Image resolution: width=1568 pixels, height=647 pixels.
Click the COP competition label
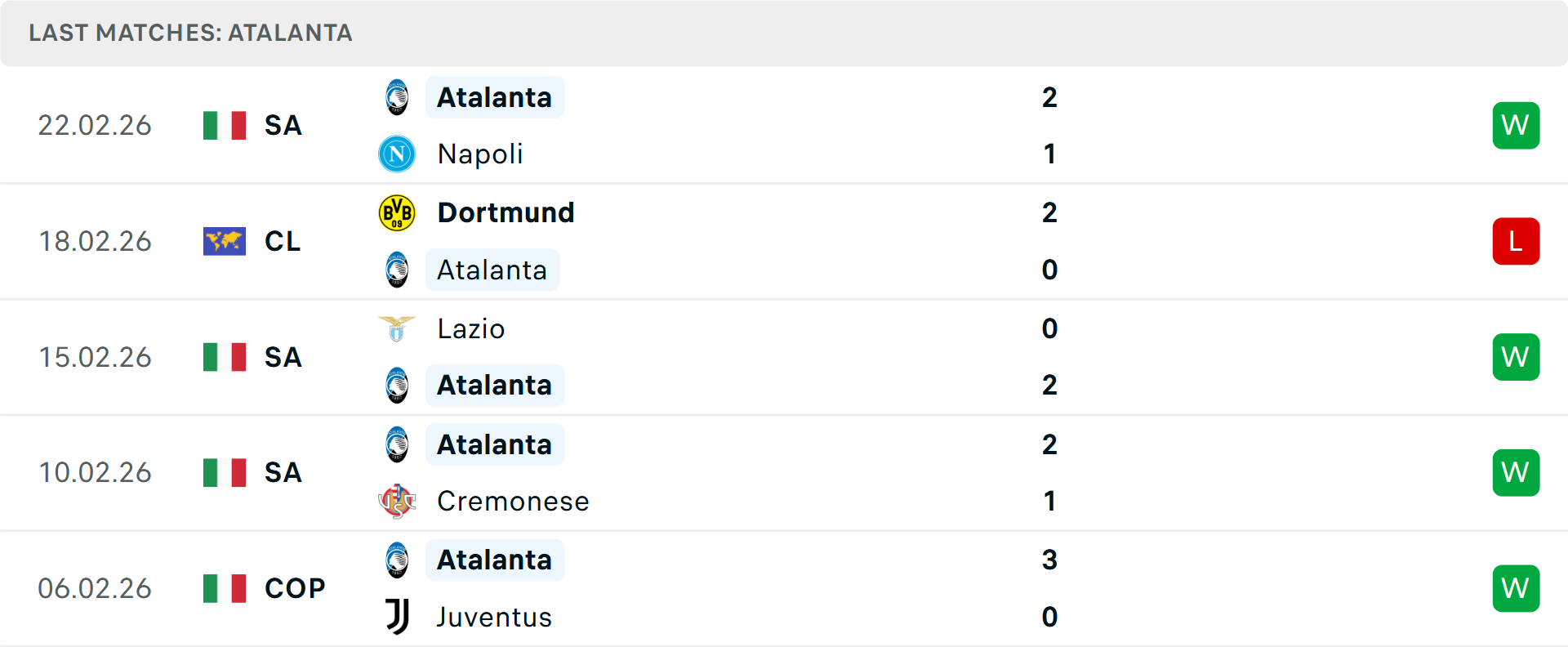click(x=295, y=588)
